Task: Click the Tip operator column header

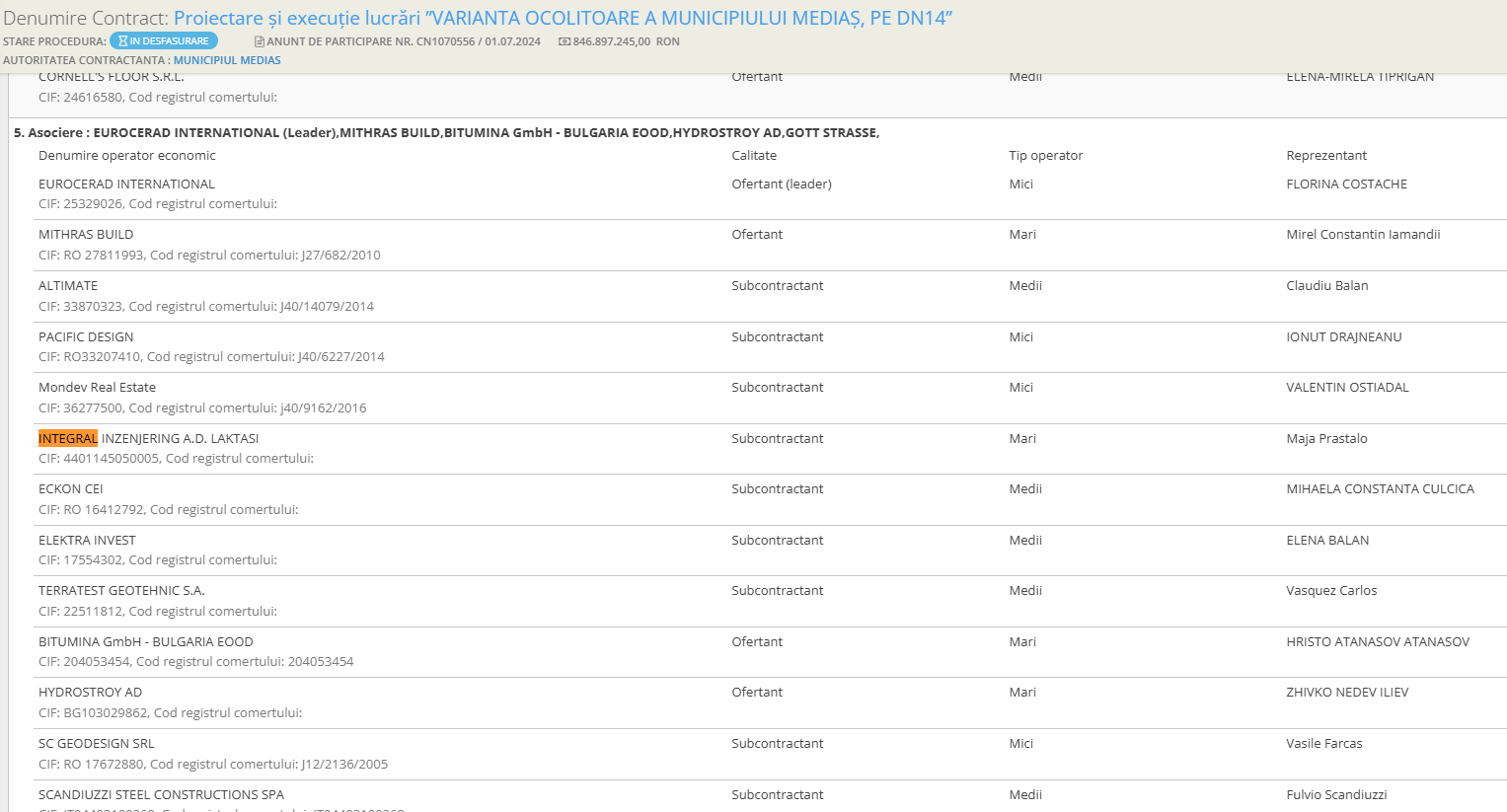Action: point(1045,155)
